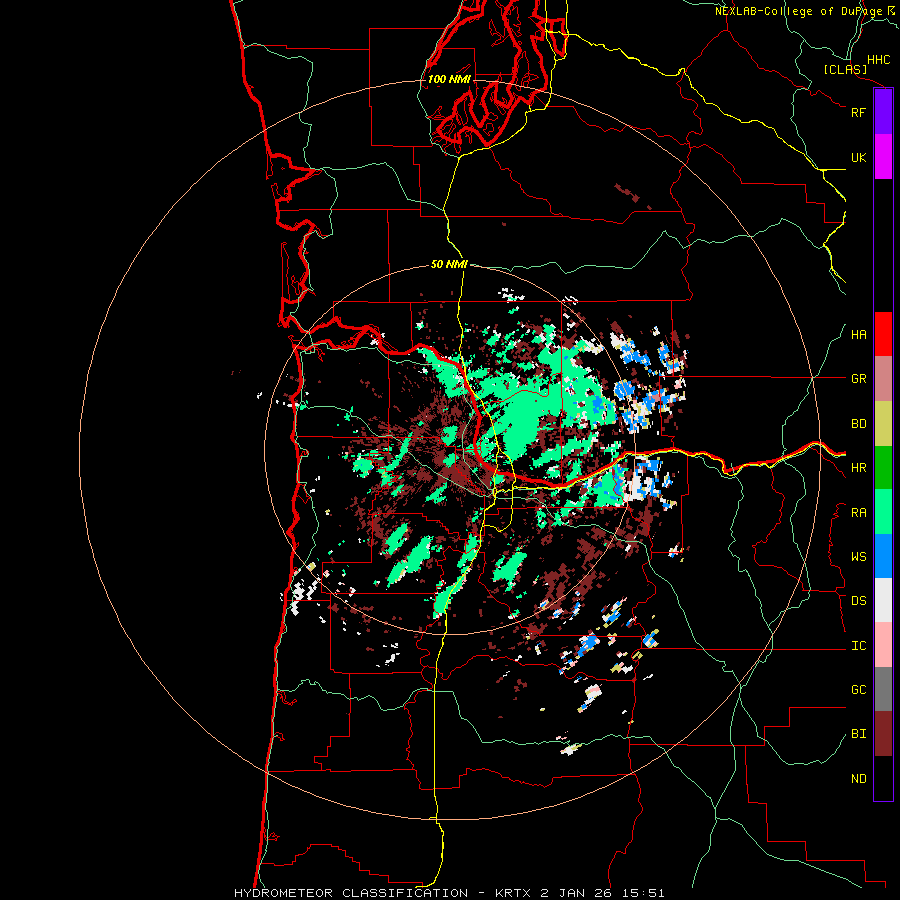Click the 100 NMI range ring label
The image size is (900, 900).
[449, 79]
